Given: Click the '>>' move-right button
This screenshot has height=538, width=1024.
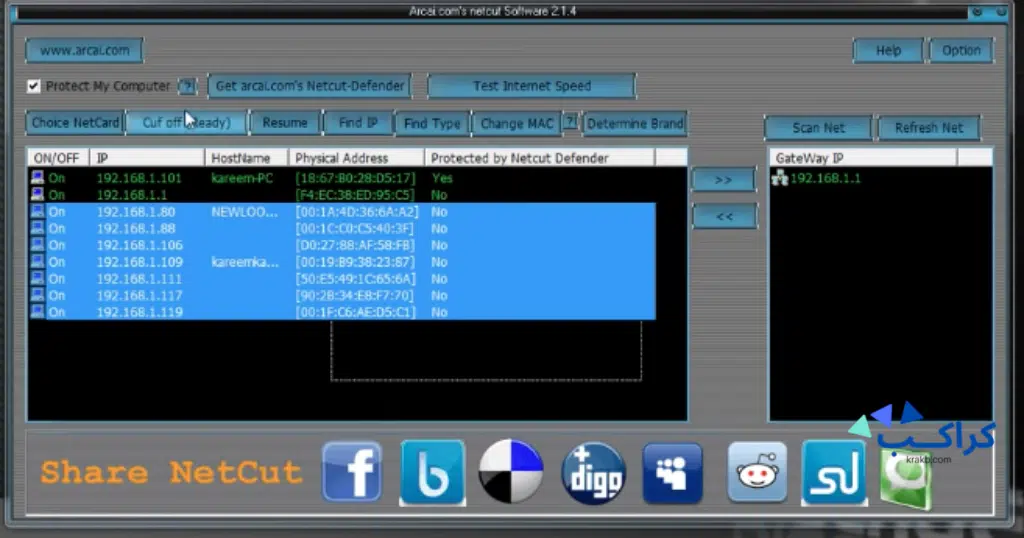Looking at the screenshot, I should tap(724, 180).
